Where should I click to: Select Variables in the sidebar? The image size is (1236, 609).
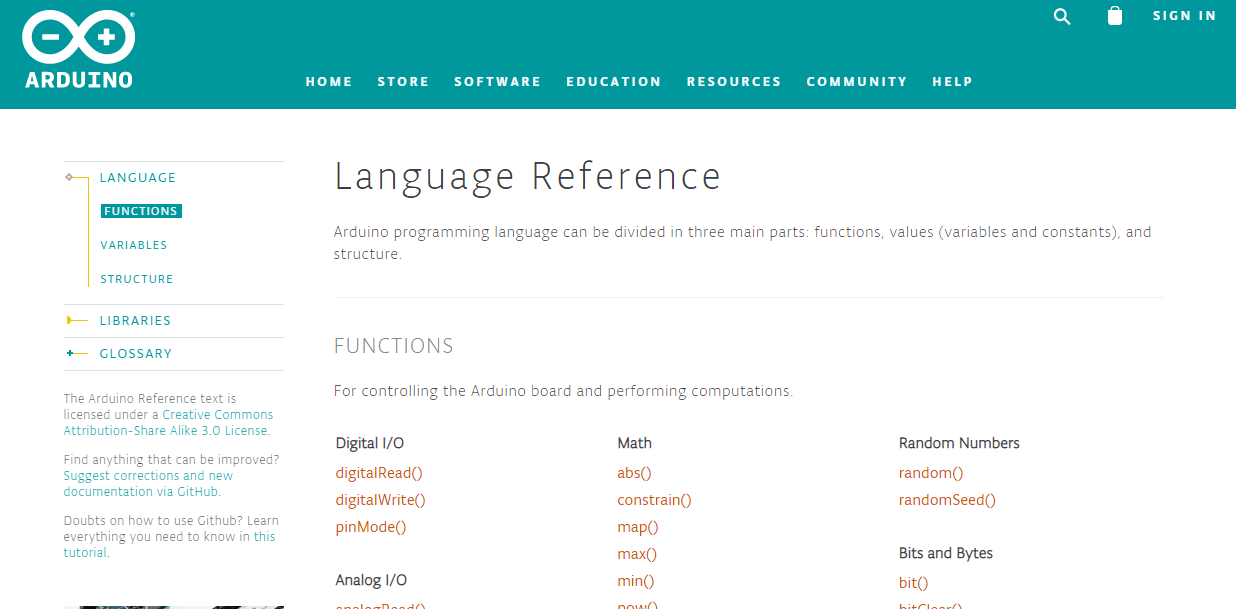pos(134,245)
